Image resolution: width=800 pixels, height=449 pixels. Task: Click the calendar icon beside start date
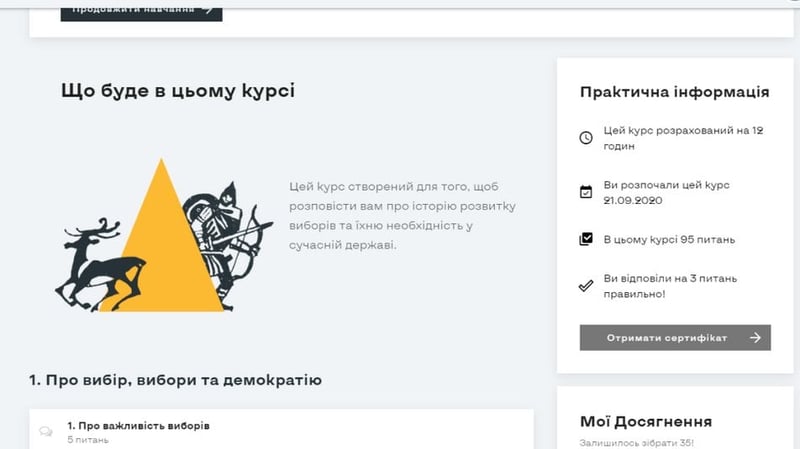[x=586, y=192]
